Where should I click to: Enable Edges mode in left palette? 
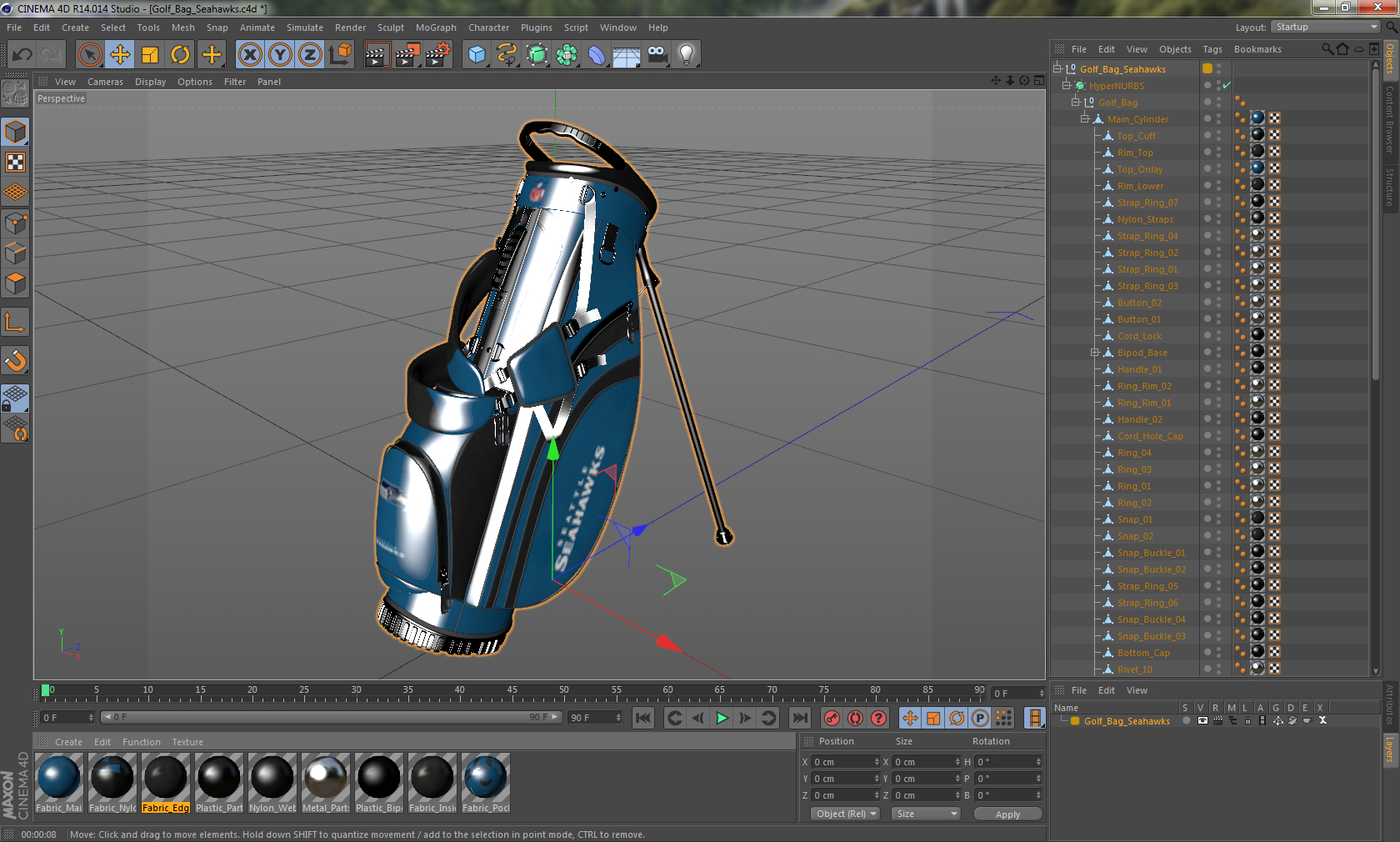(x=15, y=253)
